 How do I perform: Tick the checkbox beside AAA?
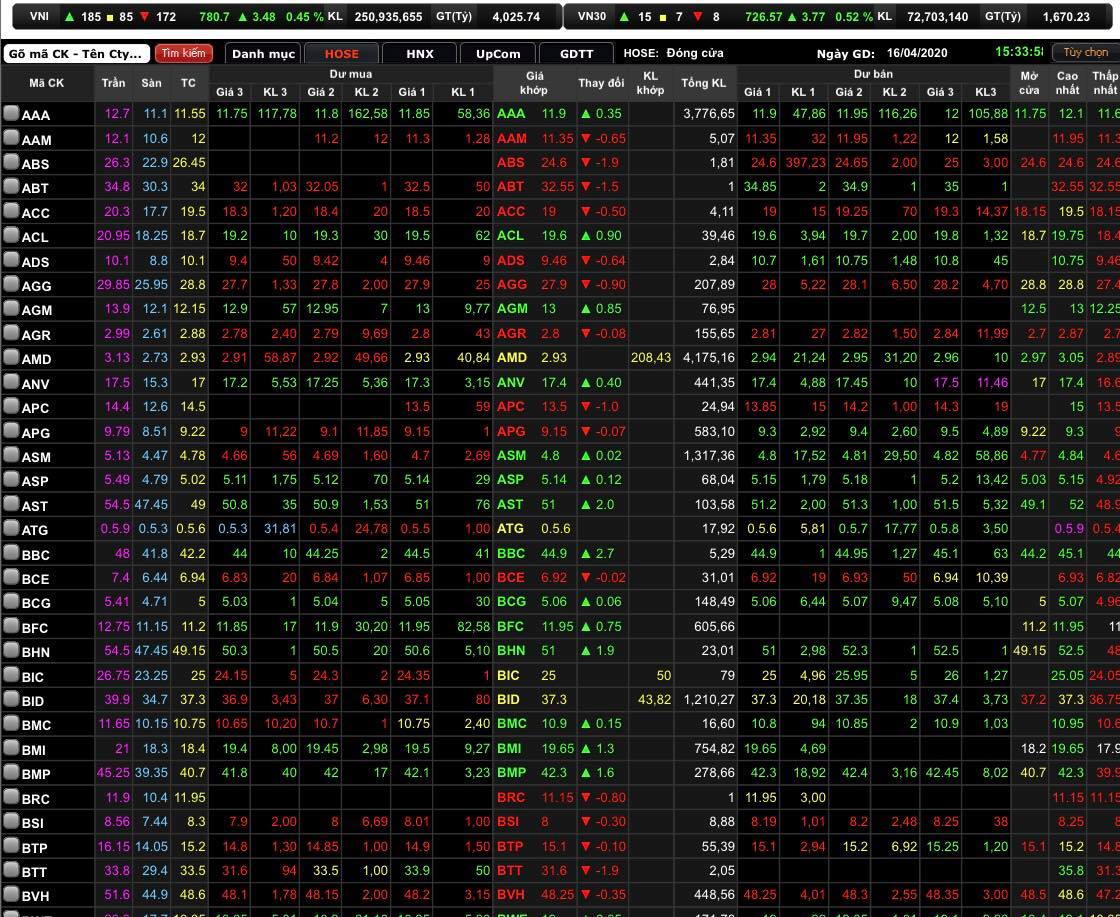click(11, 114)
